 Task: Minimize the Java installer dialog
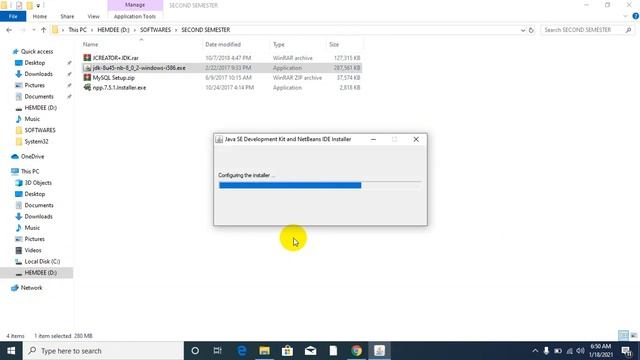click(373, 139)
